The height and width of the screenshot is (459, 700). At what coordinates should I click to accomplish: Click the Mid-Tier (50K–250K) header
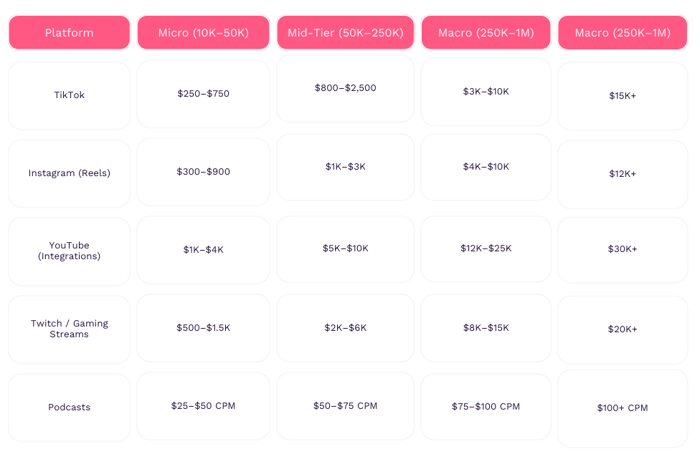point(345,33)
